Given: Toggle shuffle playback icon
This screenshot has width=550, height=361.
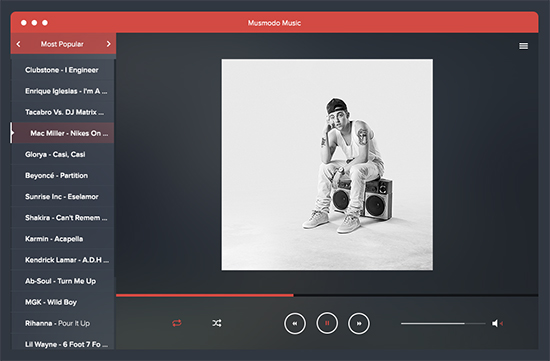Looking at the screenshot, I should pyautogui.click(x=217, y=323).
